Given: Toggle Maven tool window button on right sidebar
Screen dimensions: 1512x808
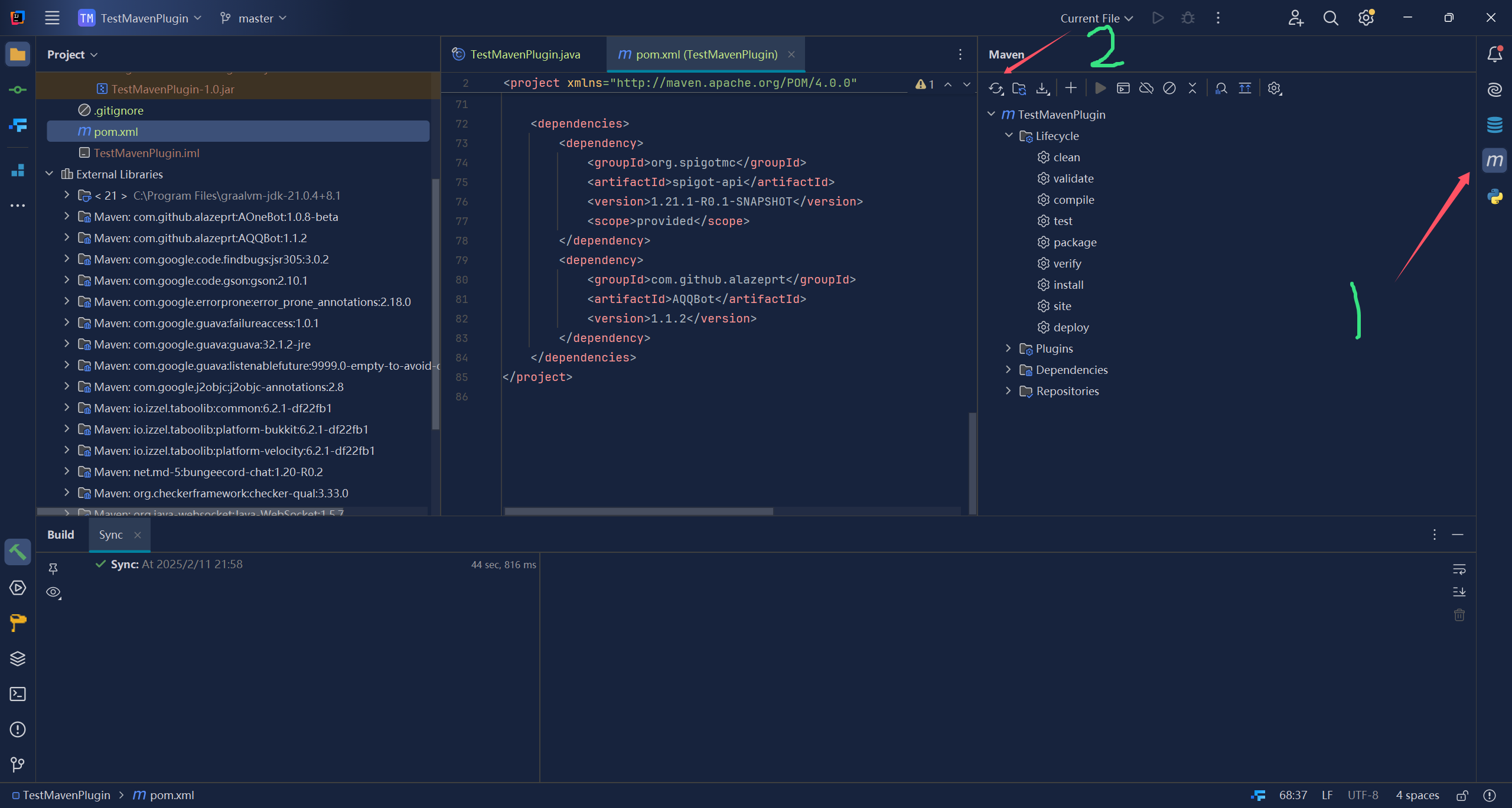Looking at the screenshot, I should coord(1495,161).
